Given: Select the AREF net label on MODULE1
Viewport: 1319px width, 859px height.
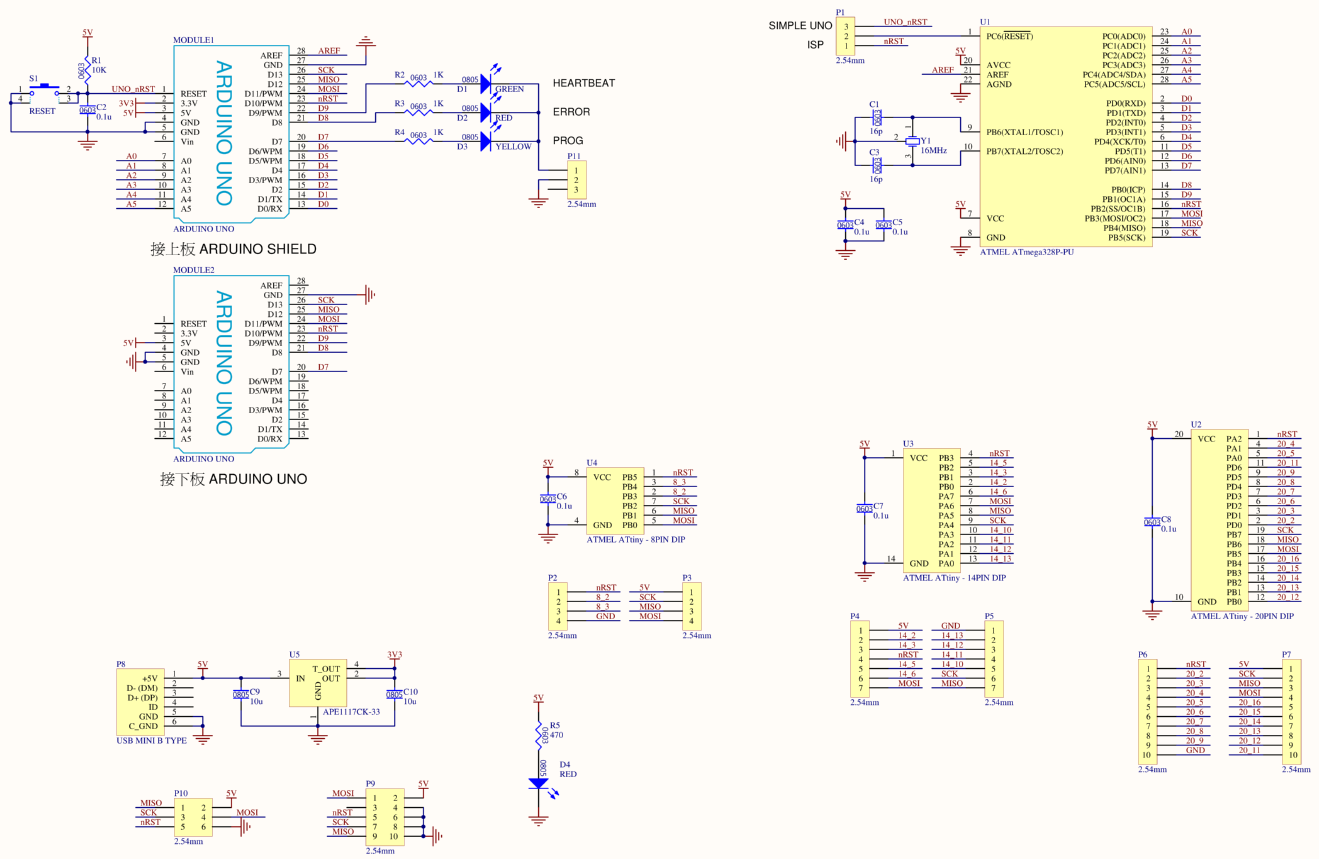Looking at the screenshot, I should 329,51.
